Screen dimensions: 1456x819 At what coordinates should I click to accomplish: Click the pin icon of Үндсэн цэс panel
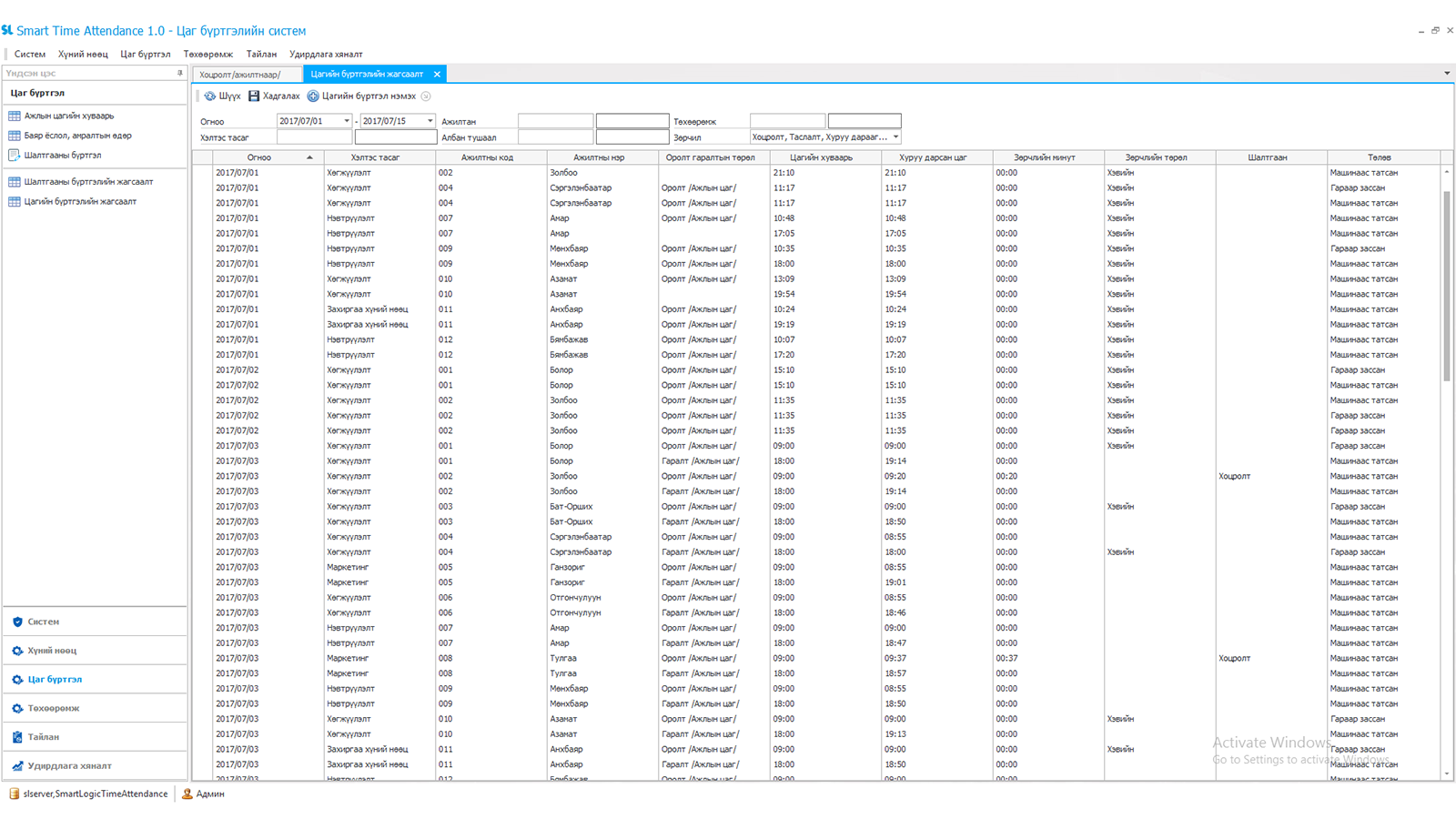click(x=179, y=73)
